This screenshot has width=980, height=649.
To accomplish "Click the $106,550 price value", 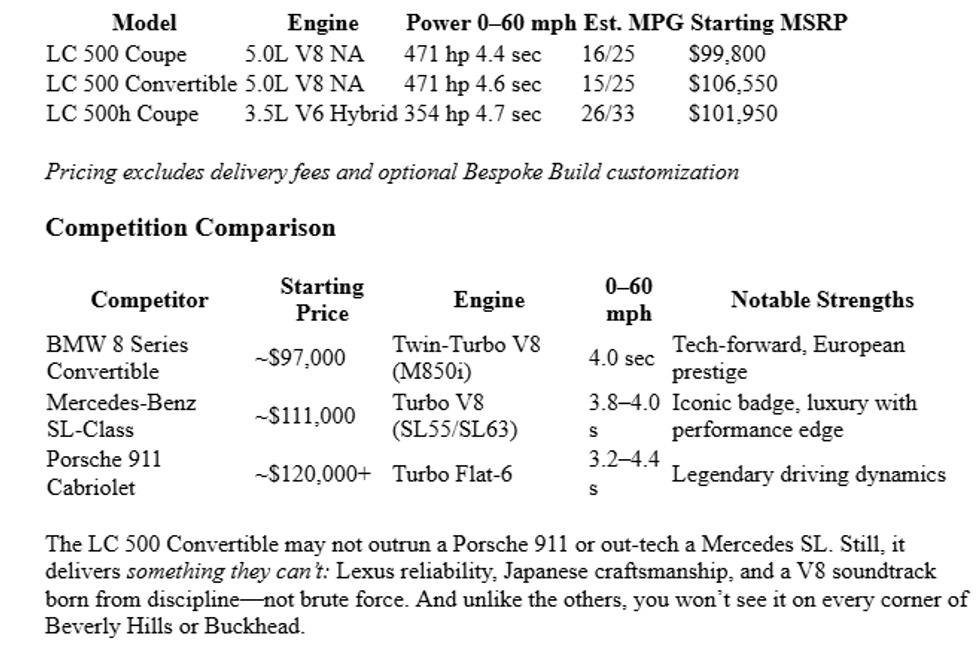I will pyautogui.click(x=733, y=84).
